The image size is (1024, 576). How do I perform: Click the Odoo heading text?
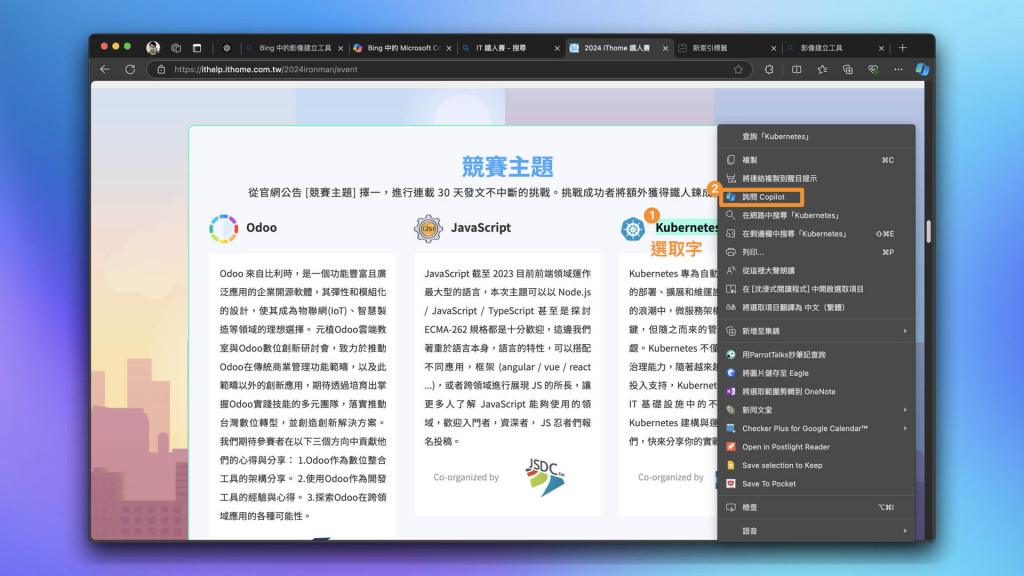[x=261, y=228]
